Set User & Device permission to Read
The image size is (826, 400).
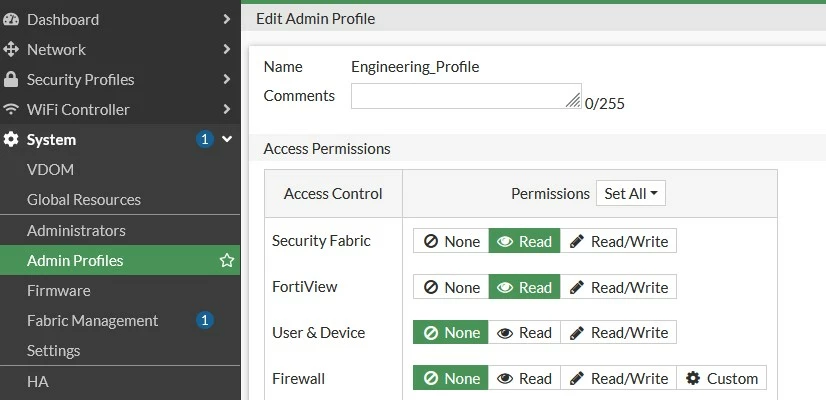tap(524, 333)
